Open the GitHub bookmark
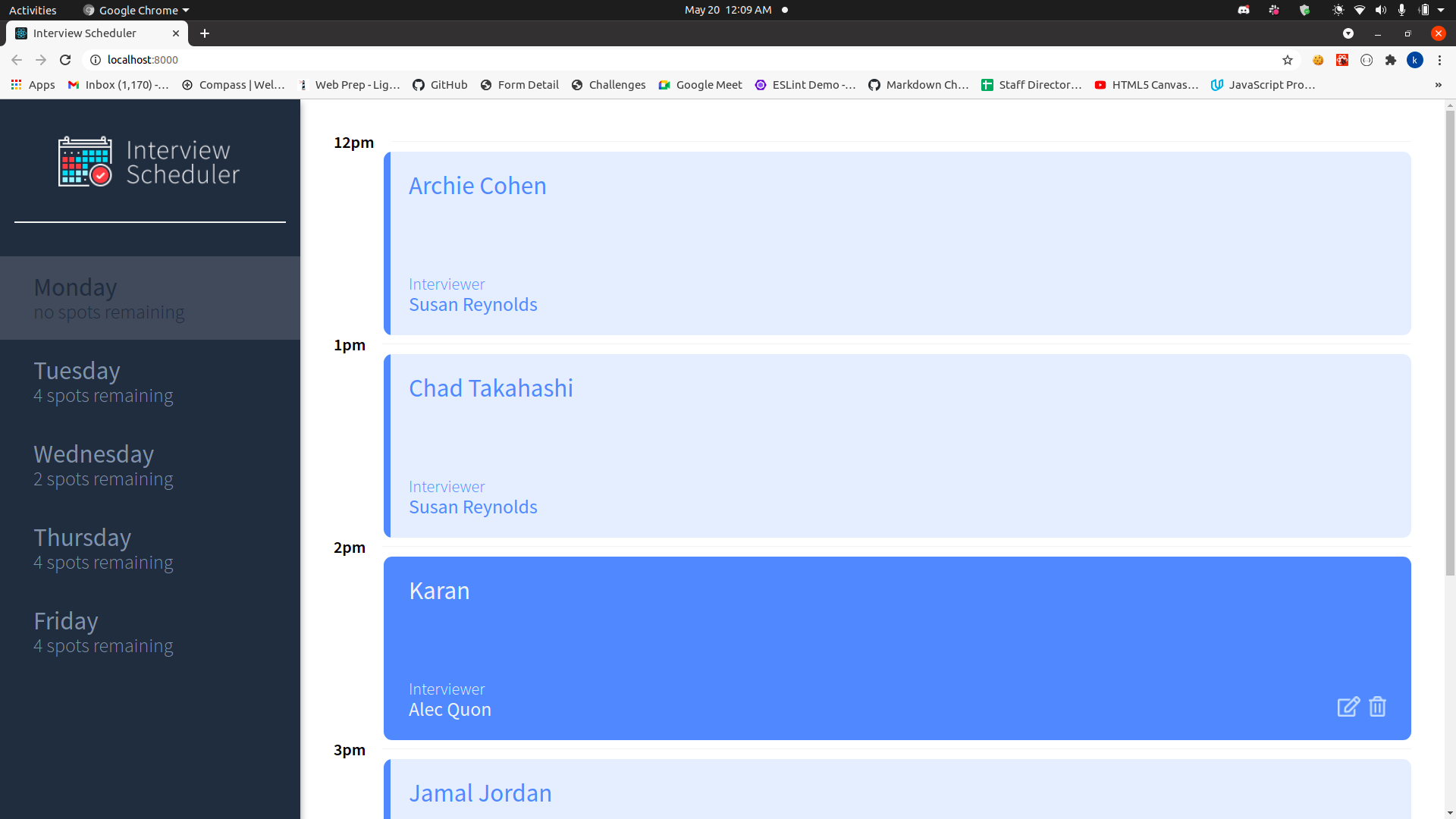The width and height of the screenshot is (1456, 819). (x=440, y=85)
